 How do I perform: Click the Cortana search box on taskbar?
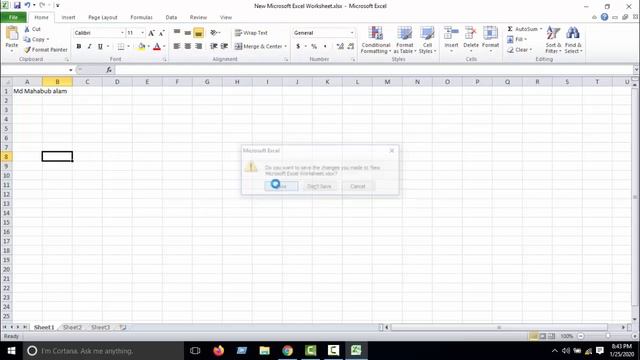104,351
